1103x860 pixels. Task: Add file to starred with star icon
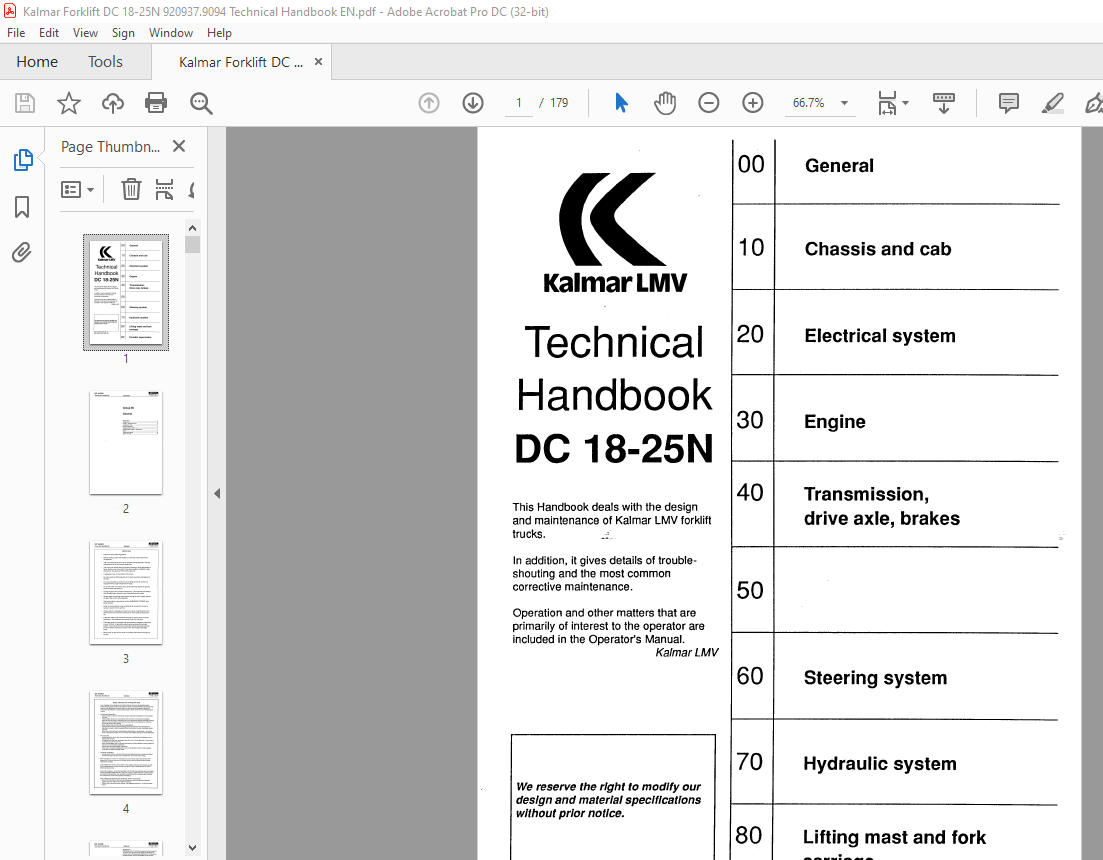tap(69, 103)
